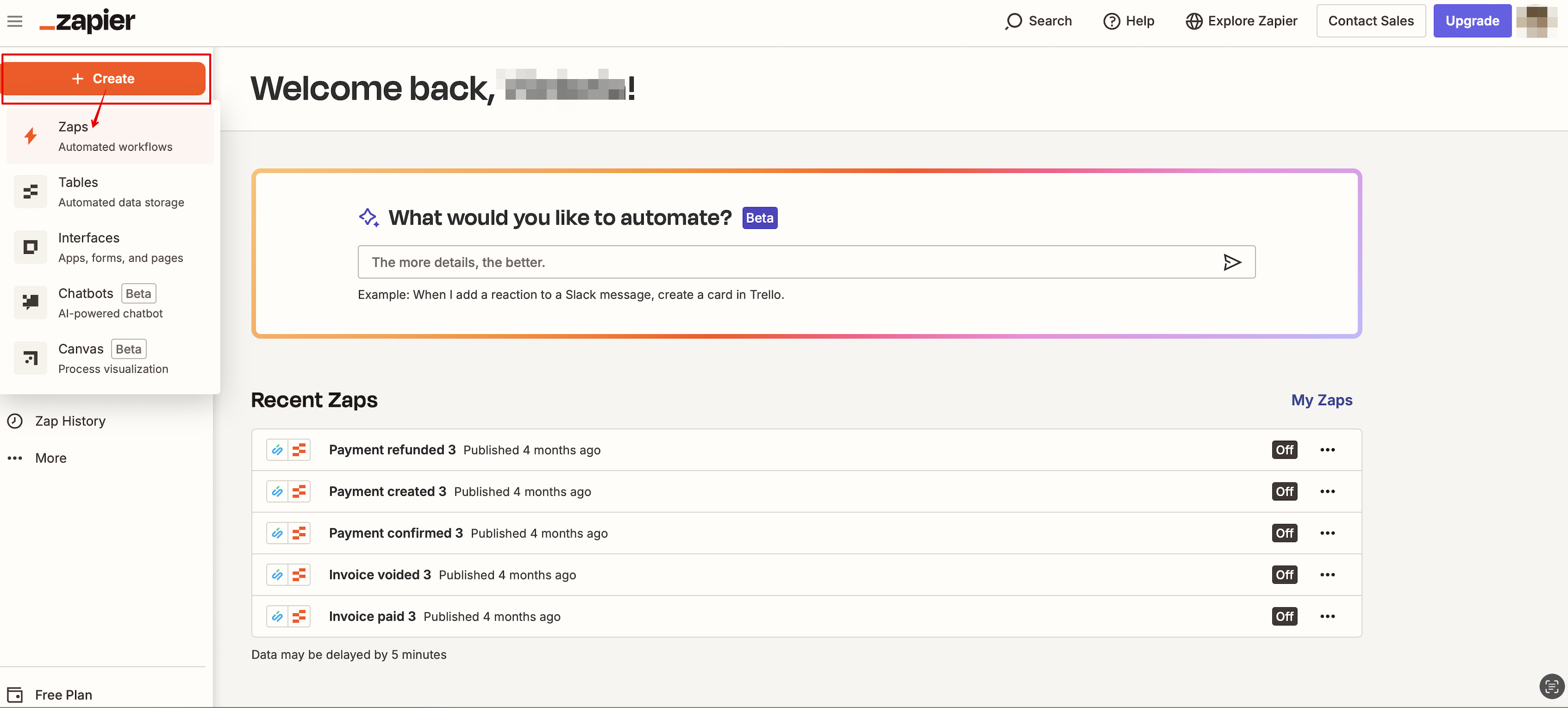Click the Tables icon

coord(30,191)
